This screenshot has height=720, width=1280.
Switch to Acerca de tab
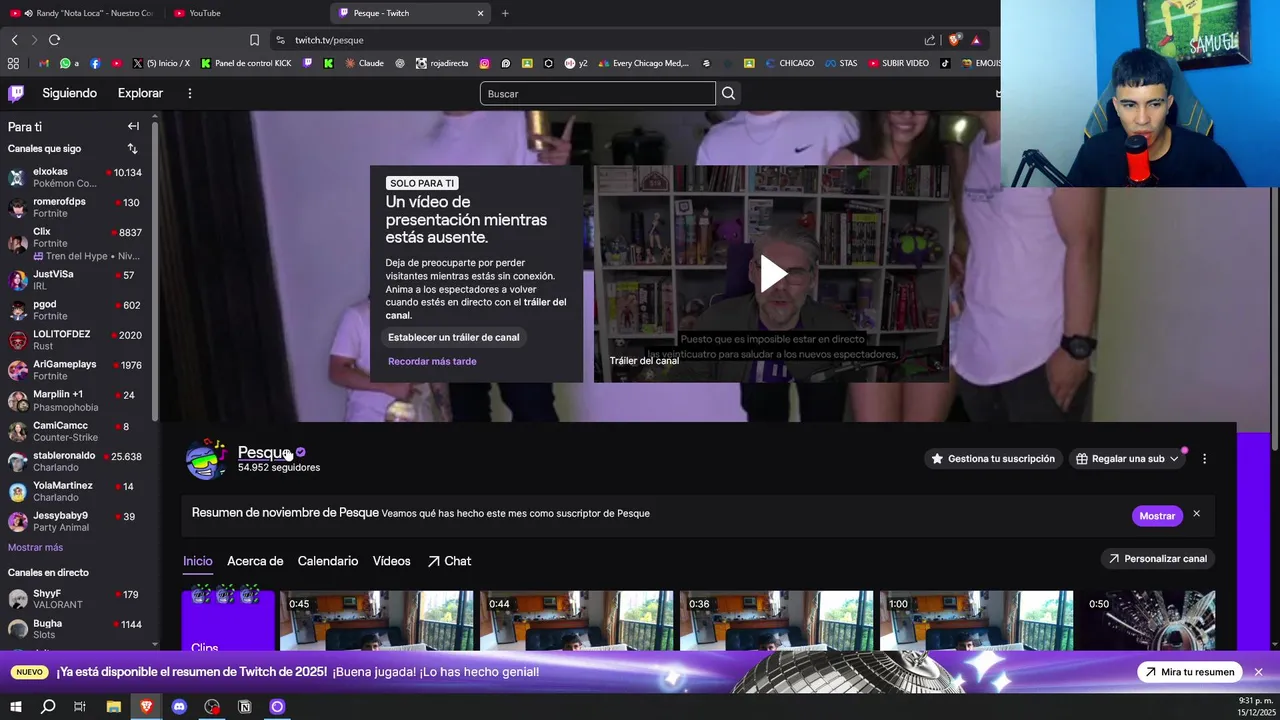pyautogui.click(x=255, y=561)
